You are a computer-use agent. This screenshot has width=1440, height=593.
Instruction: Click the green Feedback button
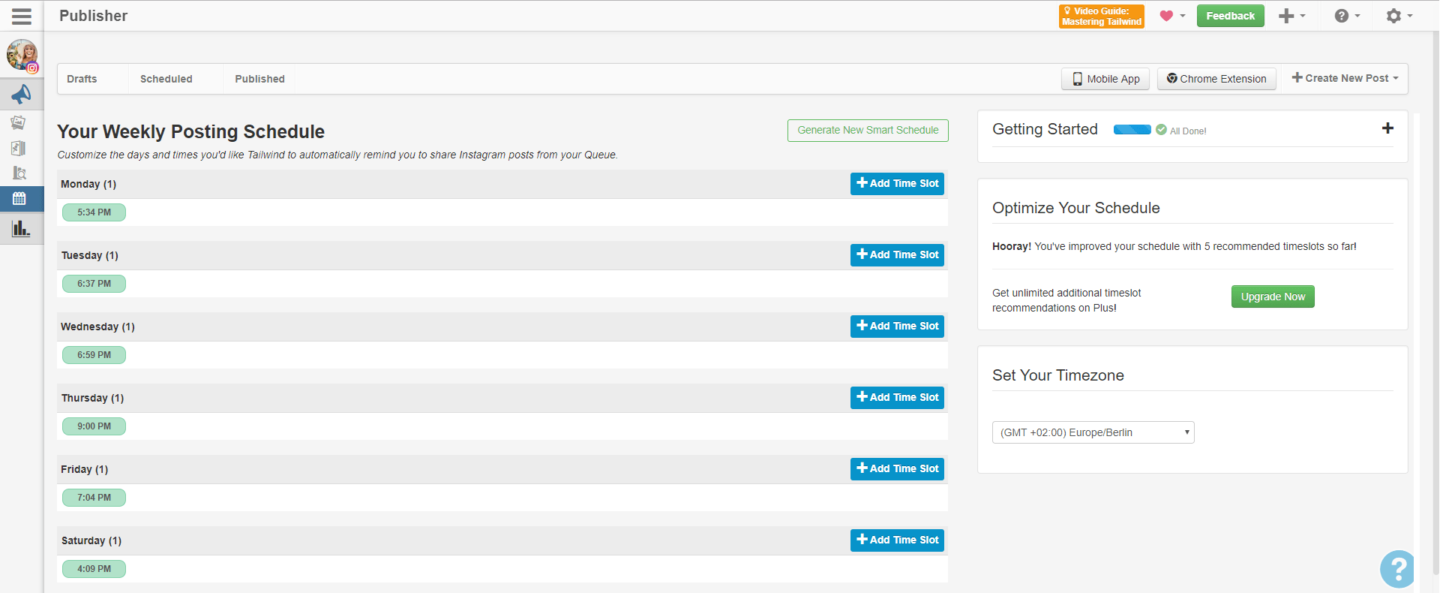click(x=1230, y=16)
